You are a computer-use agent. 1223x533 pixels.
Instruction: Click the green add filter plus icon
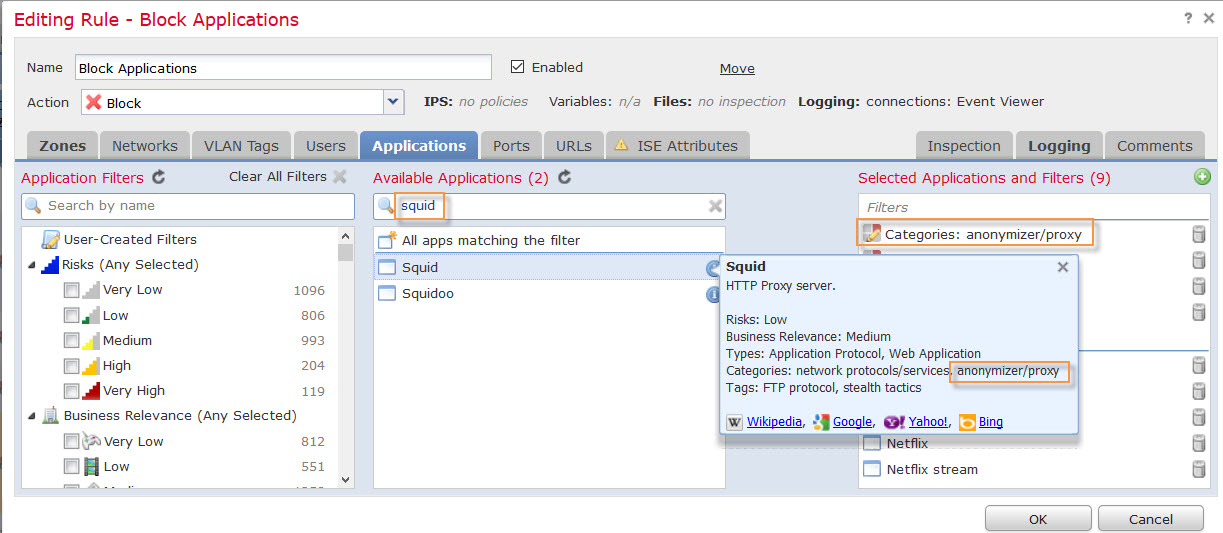click(x=1202, y=177)
